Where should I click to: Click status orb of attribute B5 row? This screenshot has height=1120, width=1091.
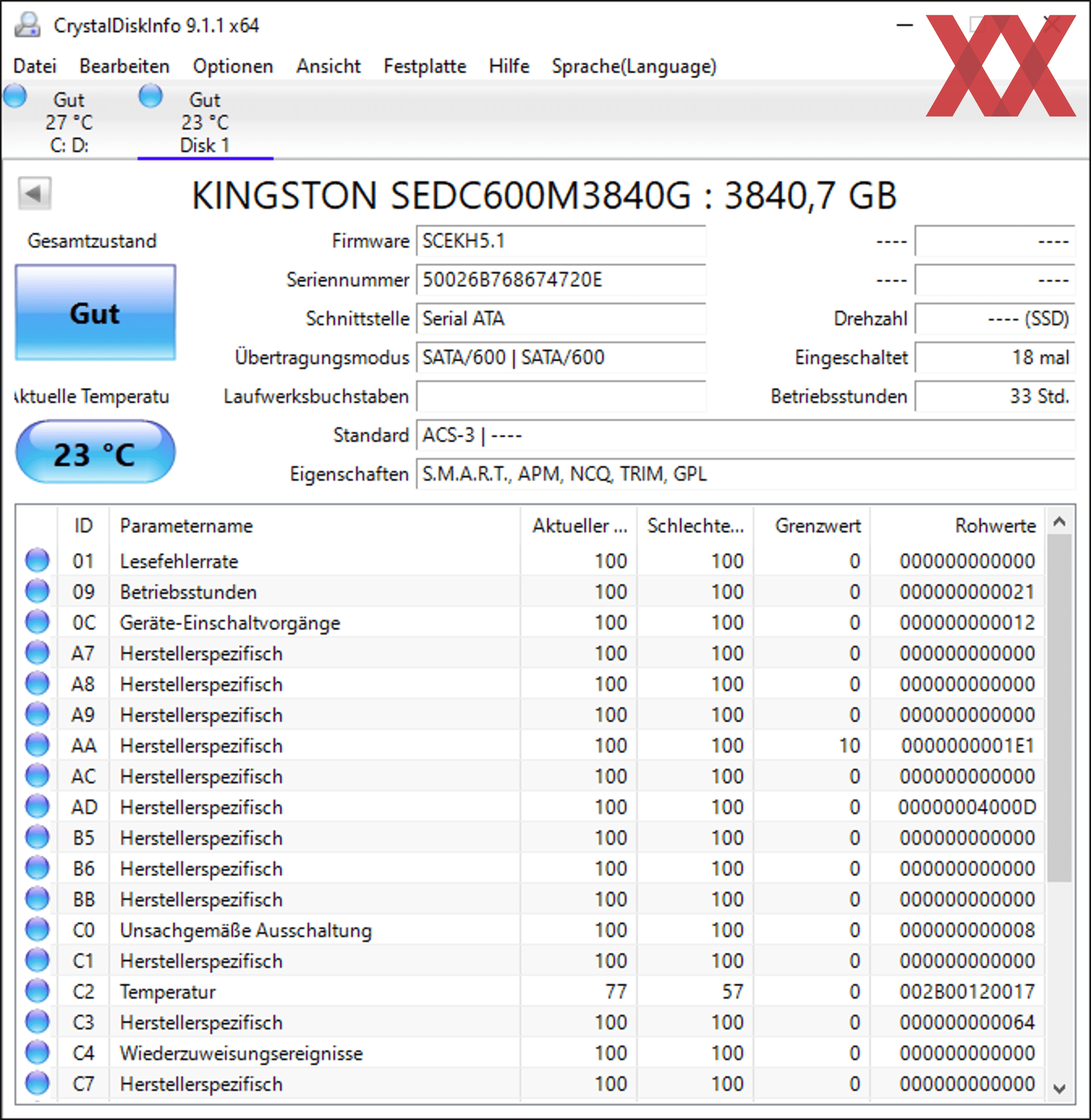38,838
